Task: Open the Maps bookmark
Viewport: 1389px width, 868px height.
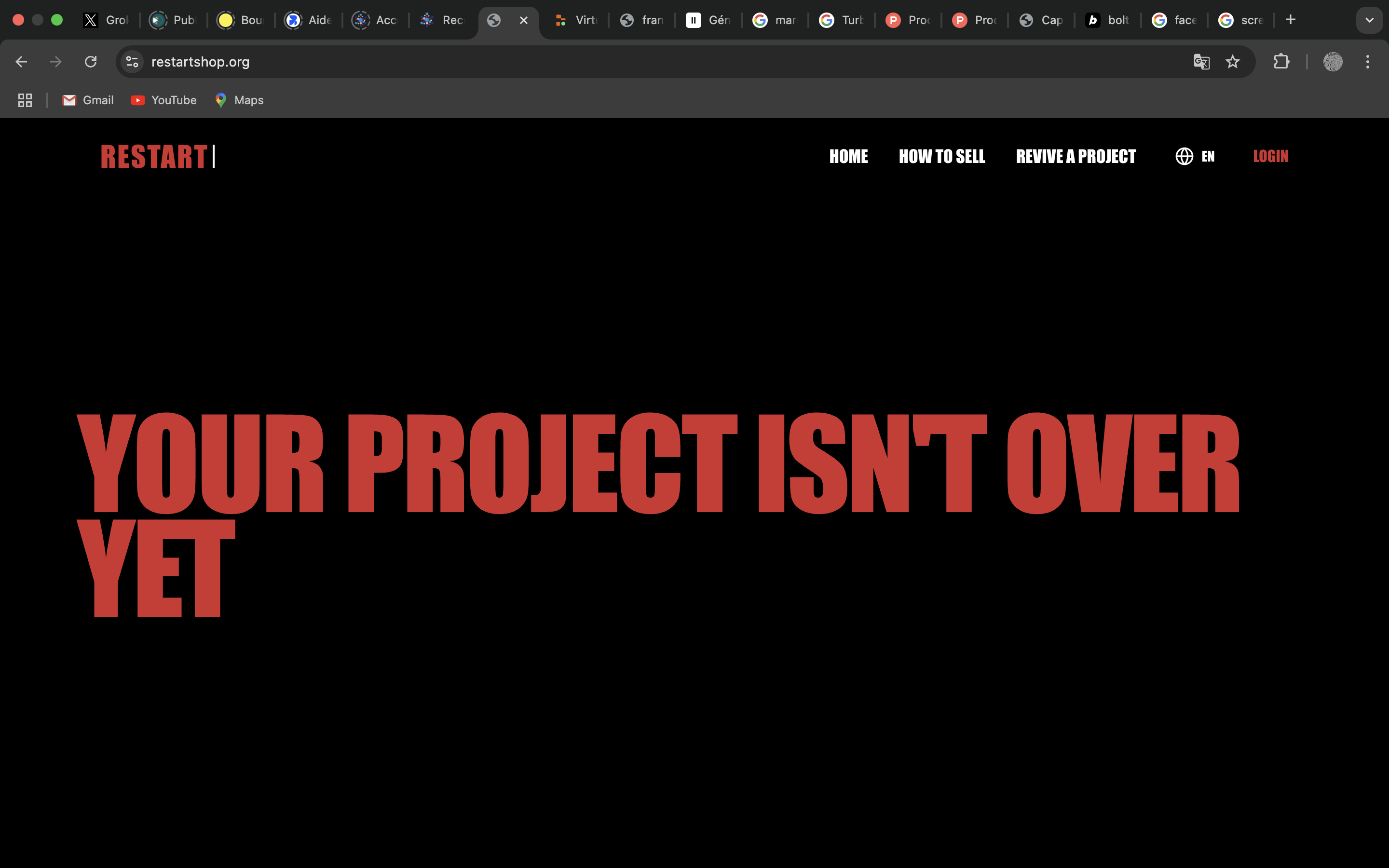Action: [x=239, y=100]
